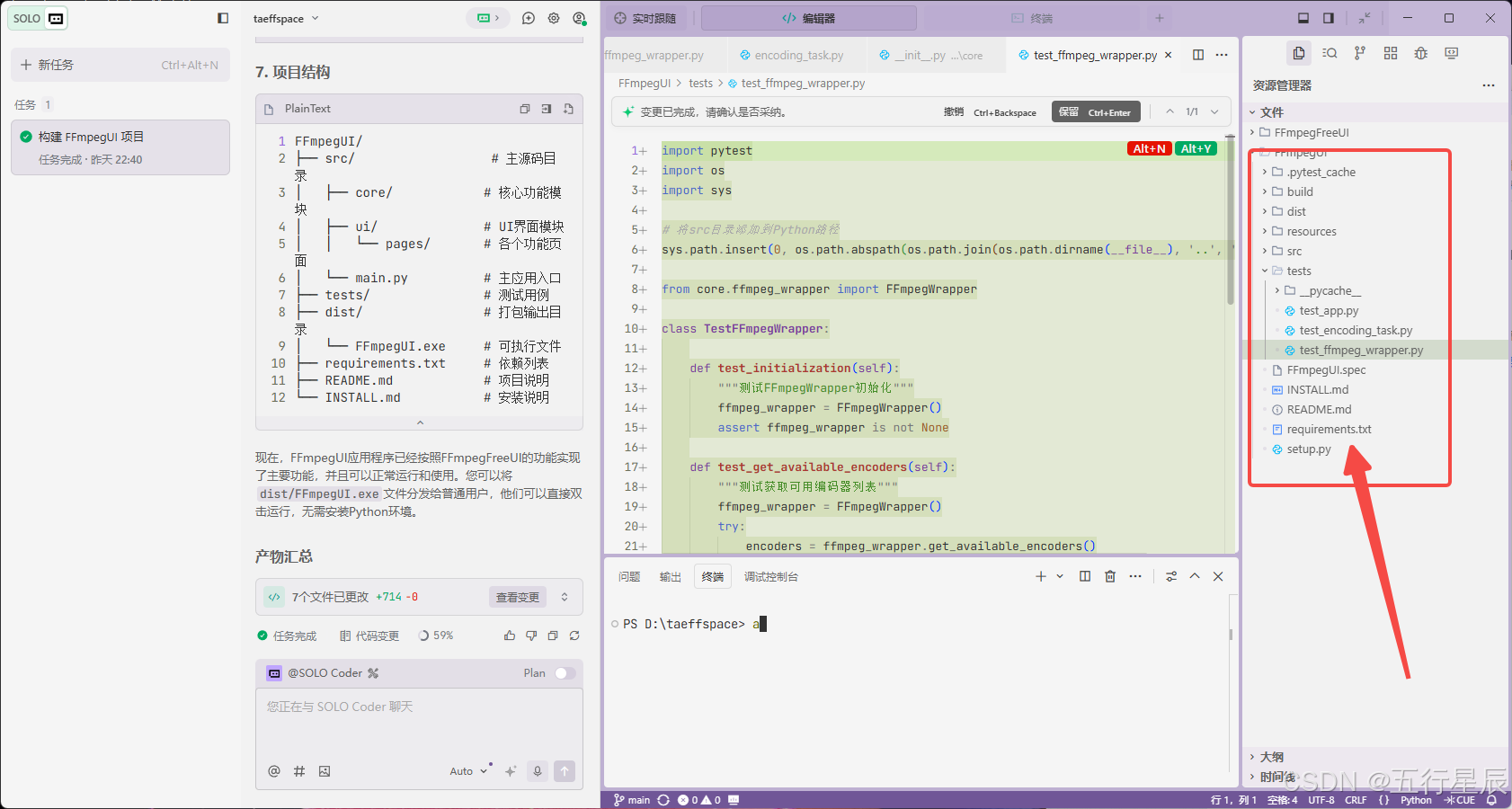Collapse the PlainText code block
The height and width of the screenshot is (809, 1512).
click(420, 422)
